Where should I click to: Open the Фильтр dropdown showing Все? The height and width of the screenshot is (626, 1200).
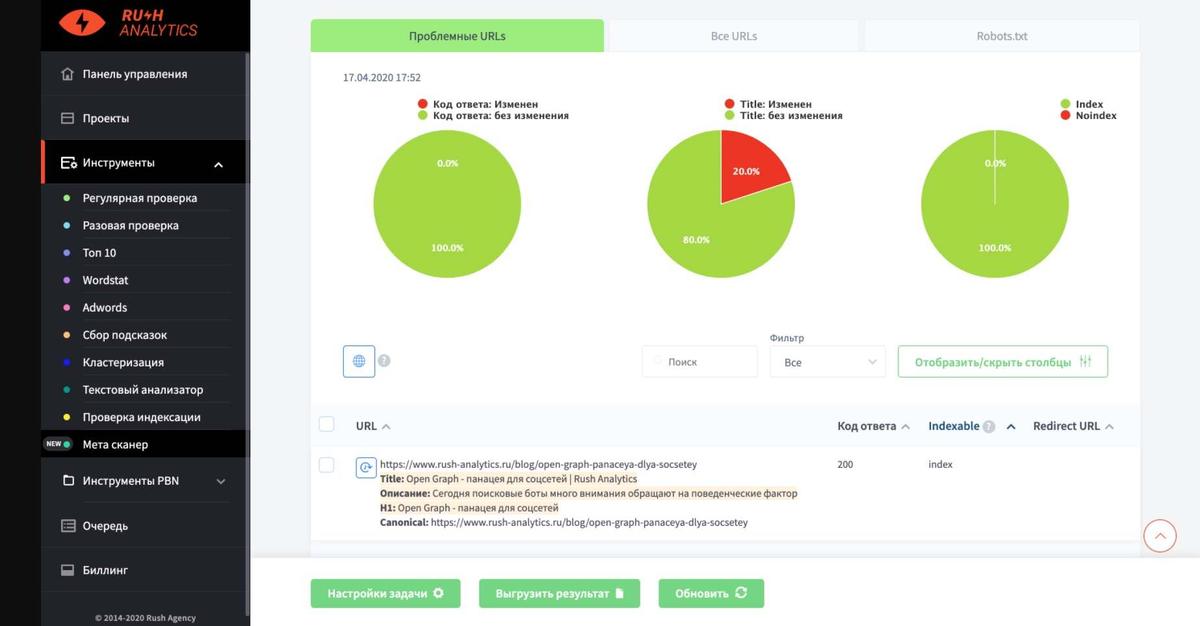pyautogui.click(x=827, y=361)
